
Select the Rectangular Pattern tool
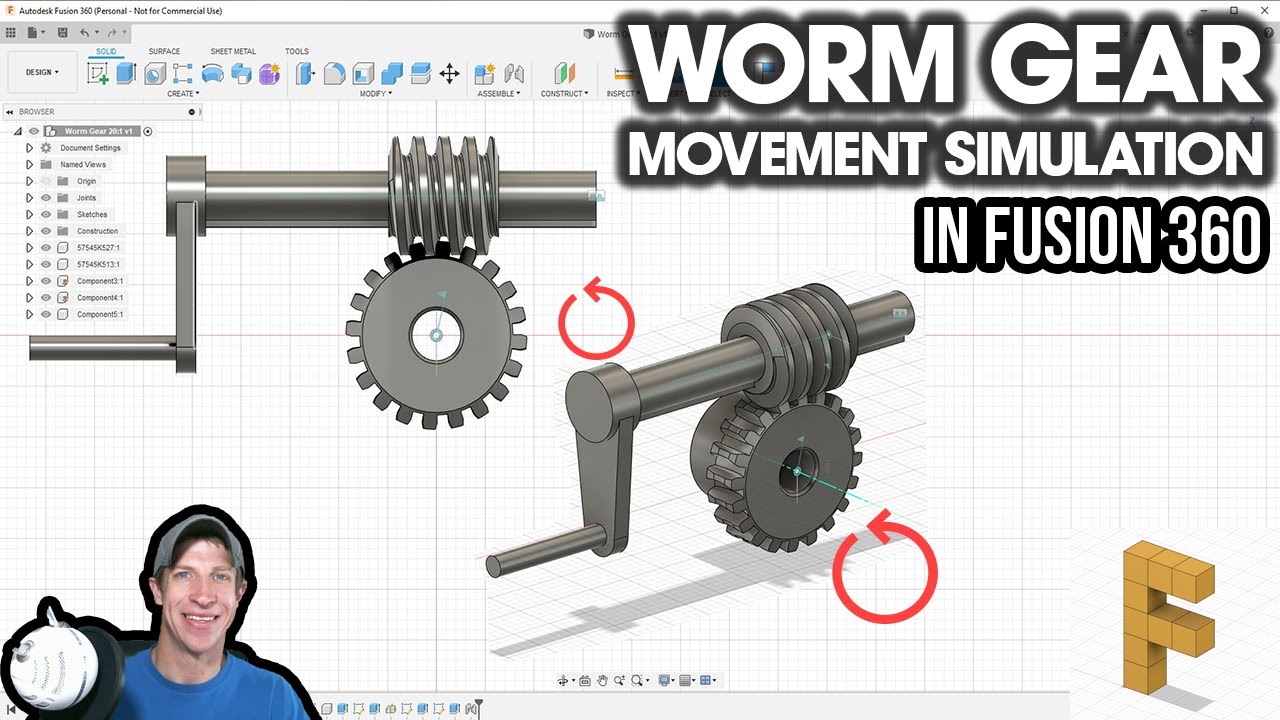183,73
